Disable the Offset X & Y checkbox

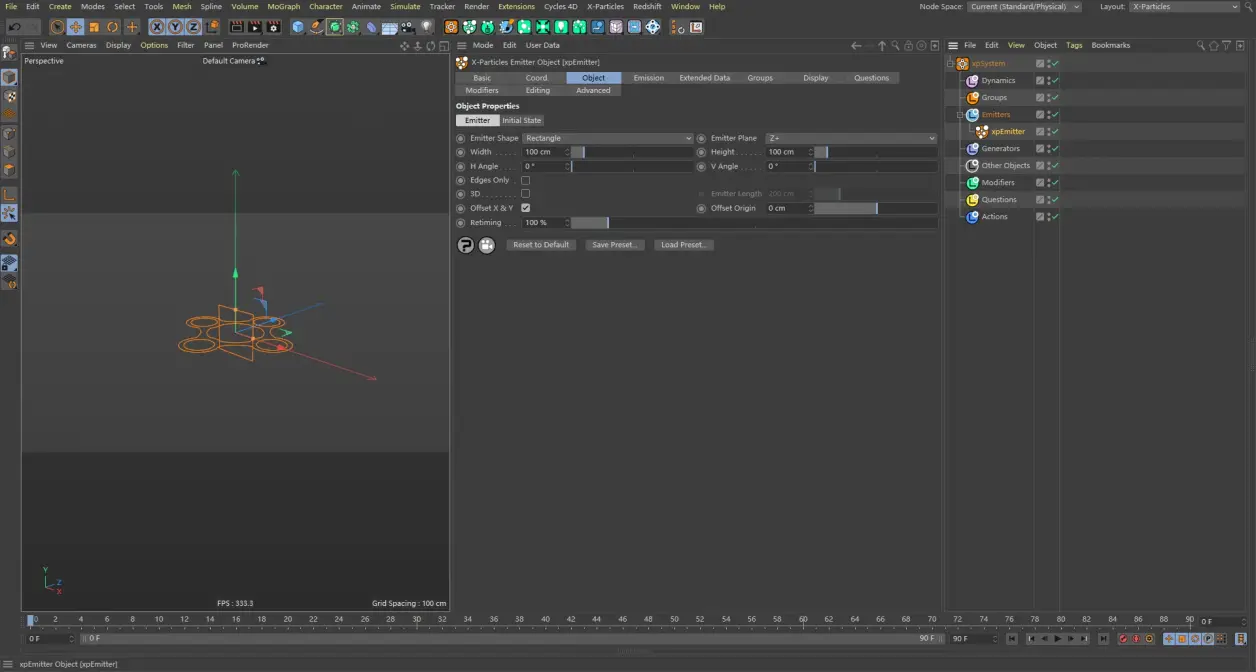coord(525,208)
